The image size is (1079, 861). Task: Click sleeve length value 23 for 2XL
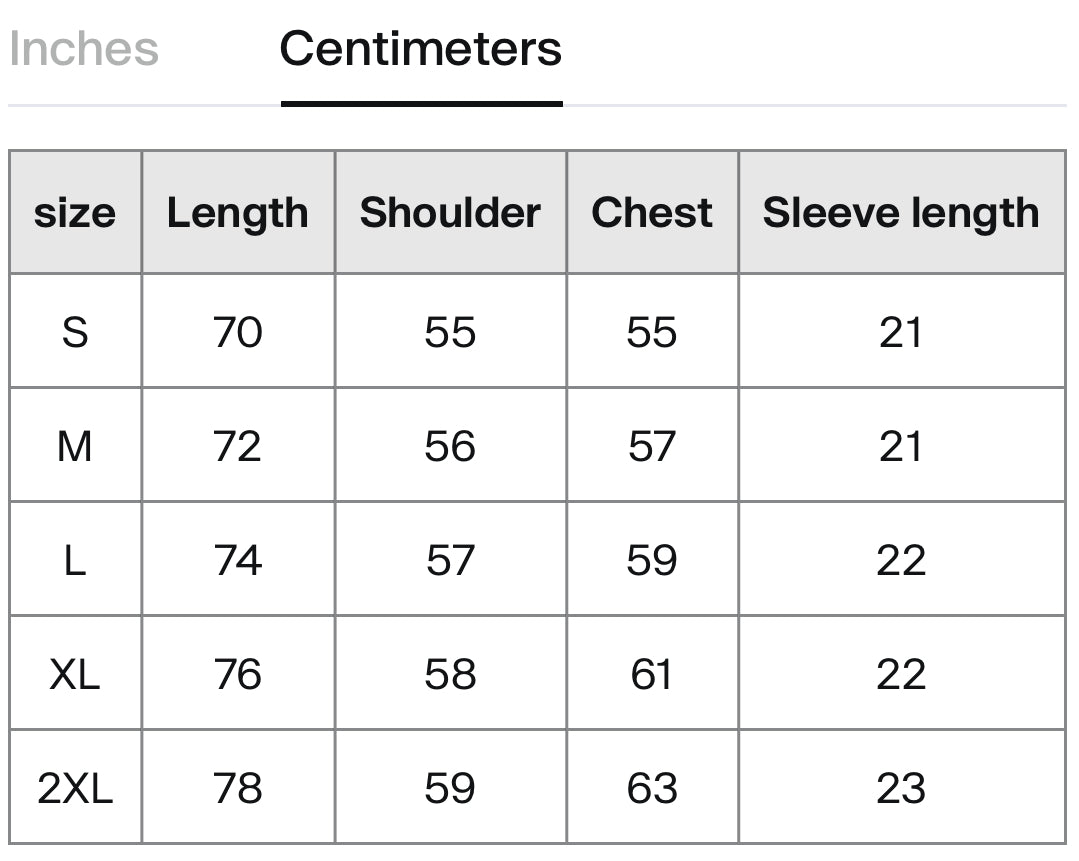[901, 788]
